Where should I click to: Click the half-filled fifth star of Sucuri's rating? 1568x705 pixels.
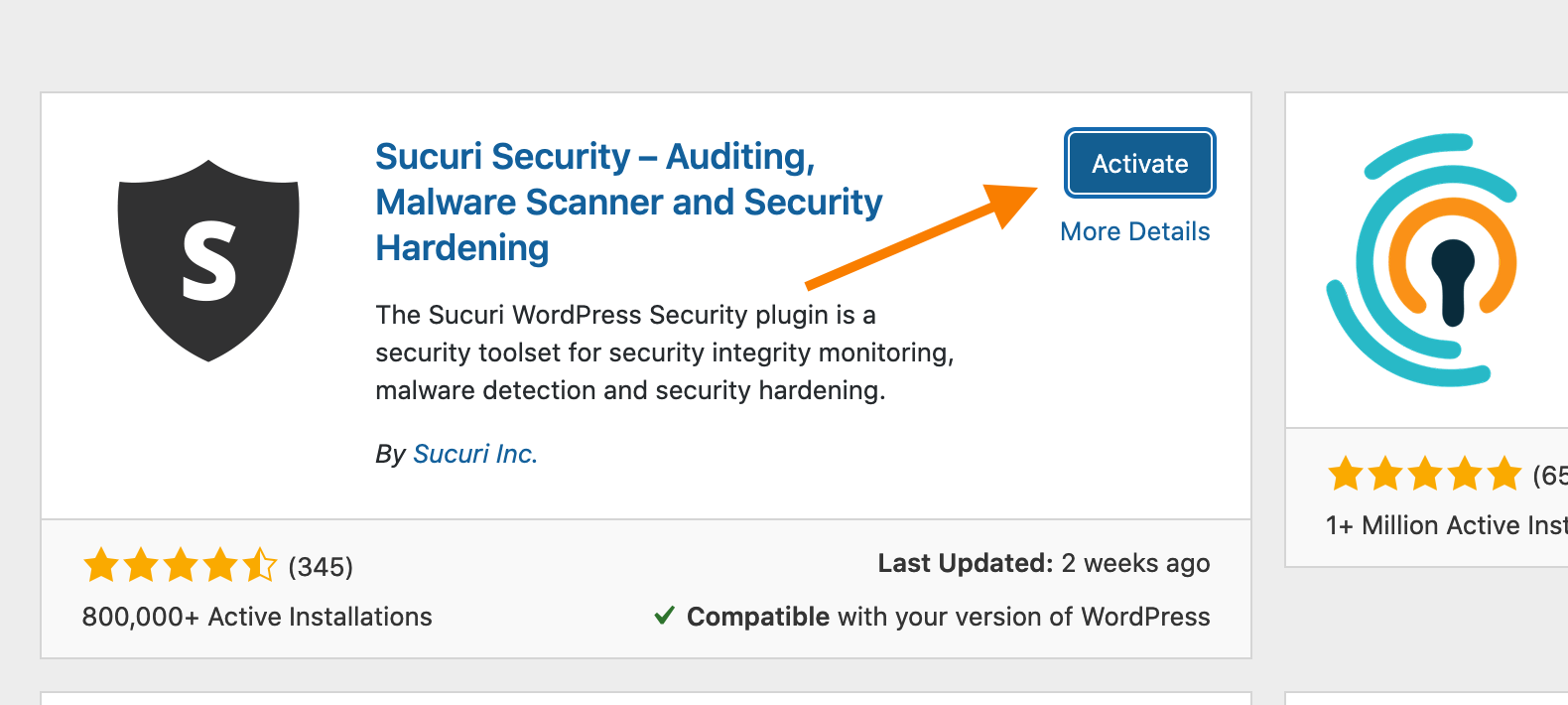260,566
